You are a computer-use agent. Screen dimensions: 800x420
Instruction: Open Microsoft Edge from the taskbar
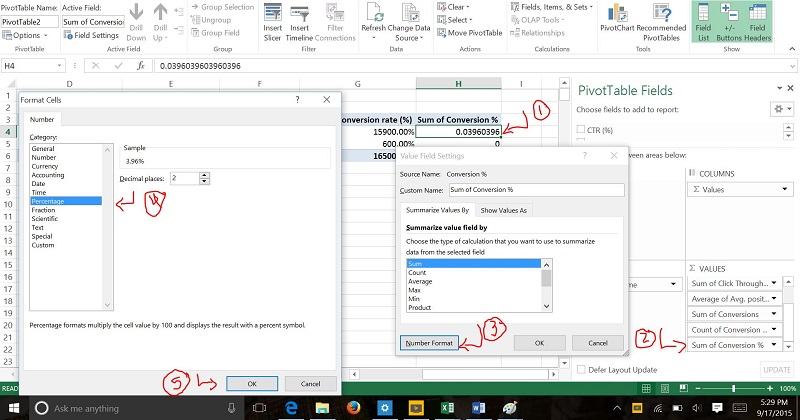pyautogui.click(x=291, y=408)
